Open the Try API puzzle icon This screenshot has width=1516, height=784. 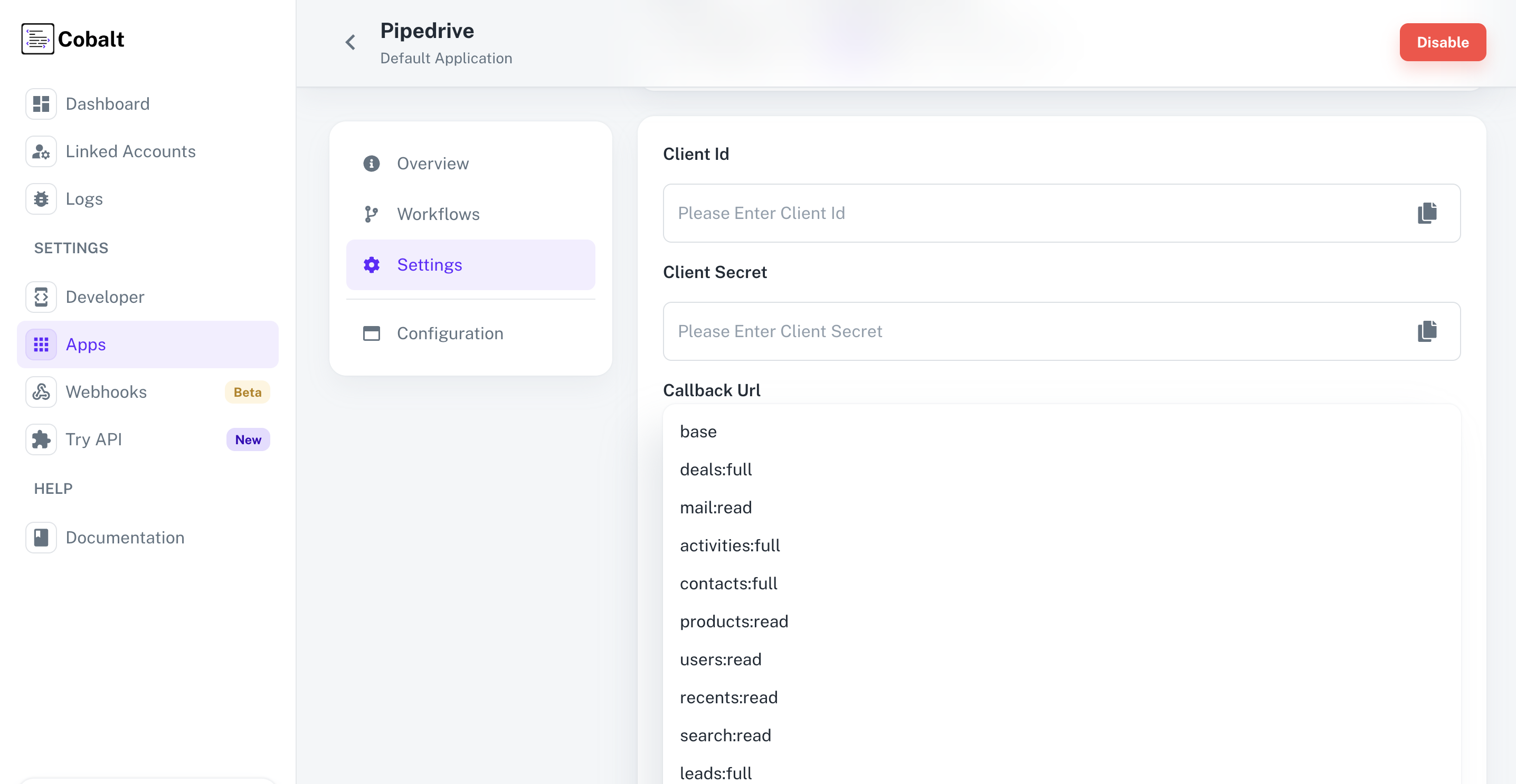tap(41, 440)
